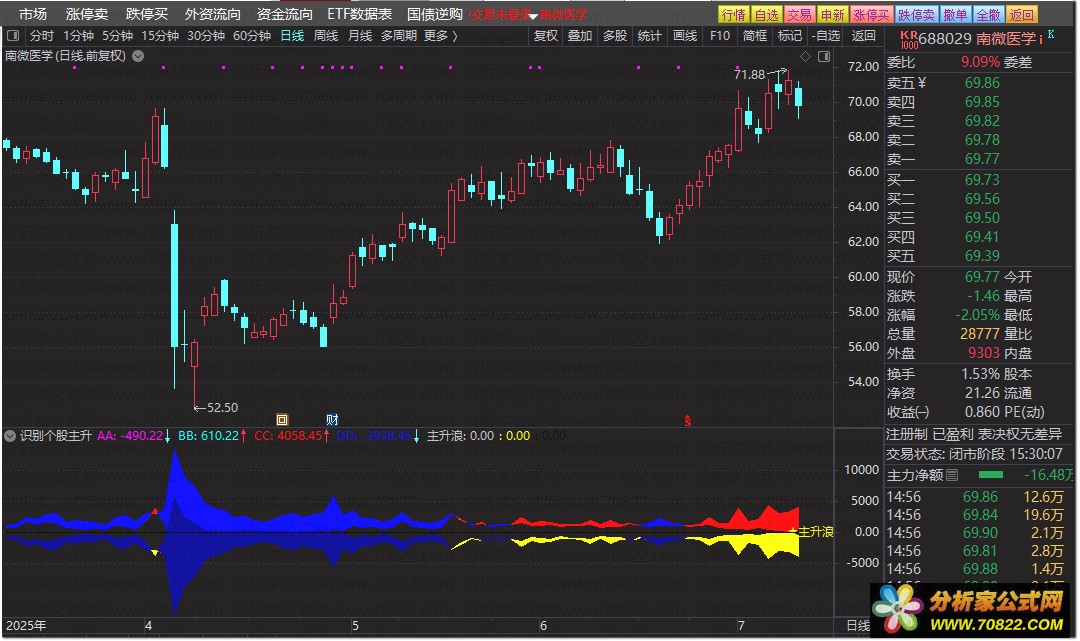Click the 叠加 overlay toolbar button
Screen dimensions: 1080x641
click(x=580, y=35)
